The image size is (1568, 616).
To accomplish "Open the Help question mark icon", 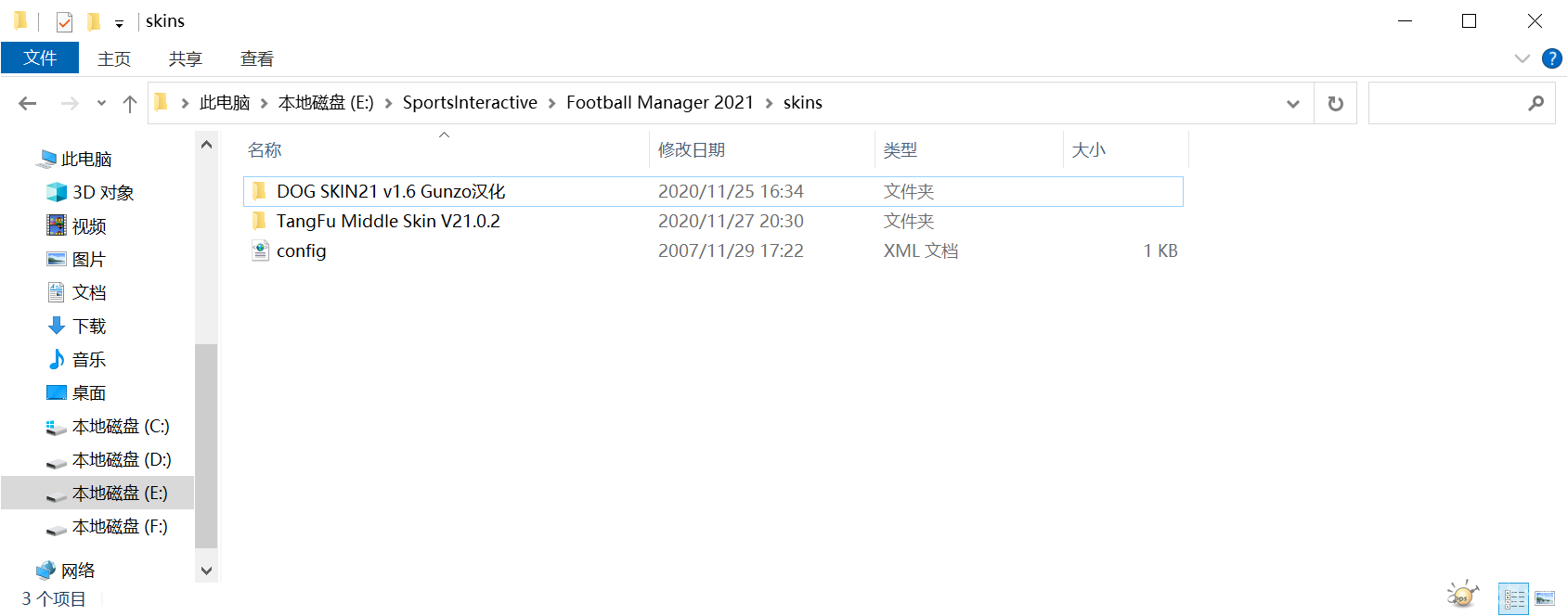I will [x=1551, y=58].
